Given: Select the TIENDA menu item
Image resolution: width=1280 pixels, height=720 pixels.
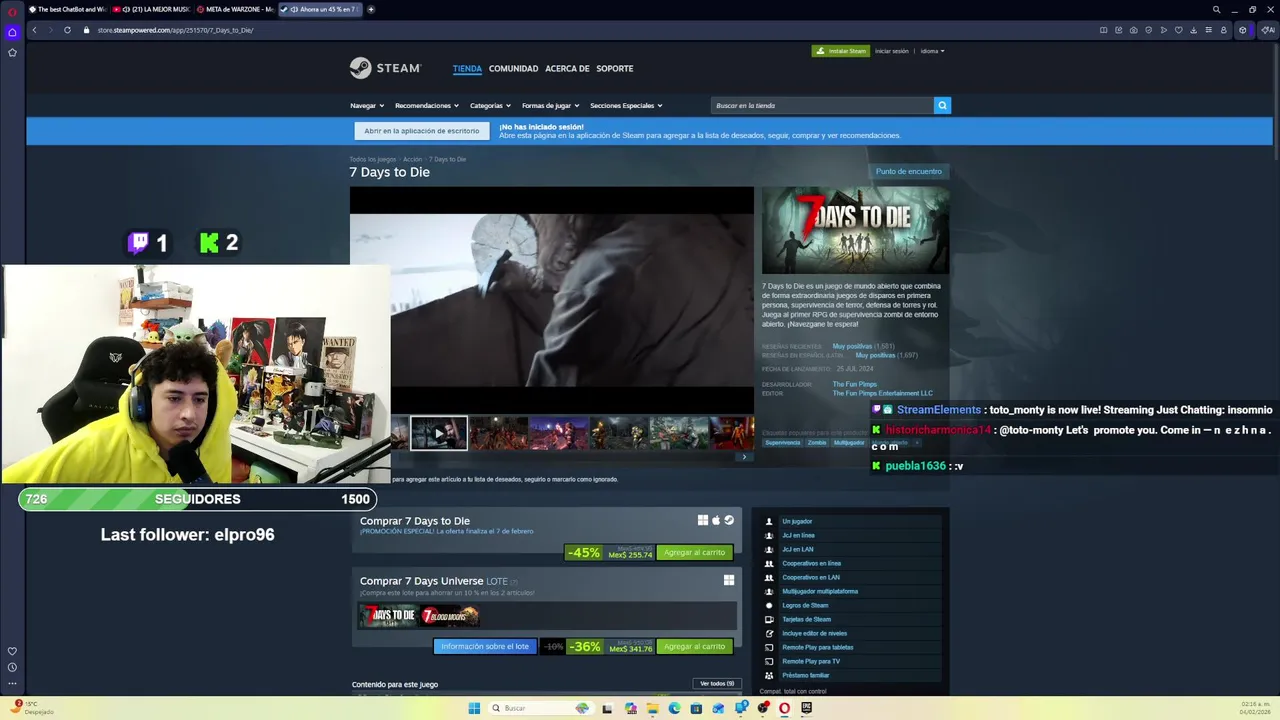Looking at the screenshot, I should (467, 69).
